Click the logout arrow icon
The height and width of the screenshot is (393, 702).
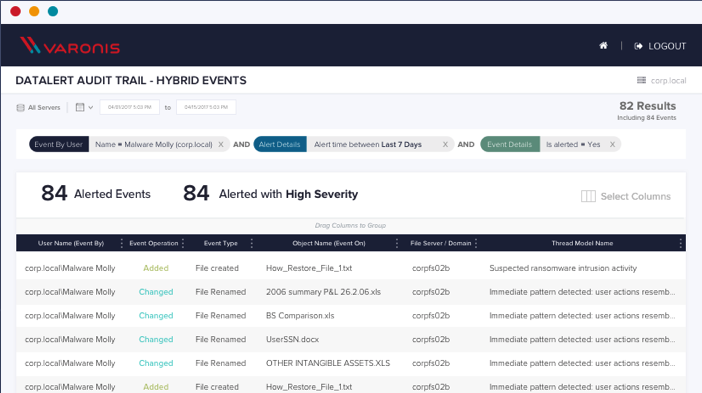[x=638, y=46]
